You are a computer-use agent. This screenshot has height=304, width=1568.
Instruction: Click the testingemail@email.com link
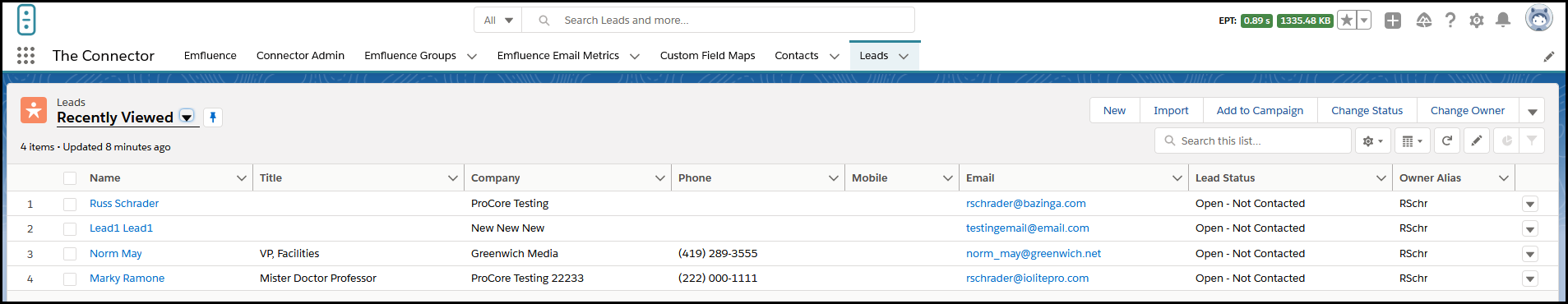pyautogui.click(x=1028, y=228)
